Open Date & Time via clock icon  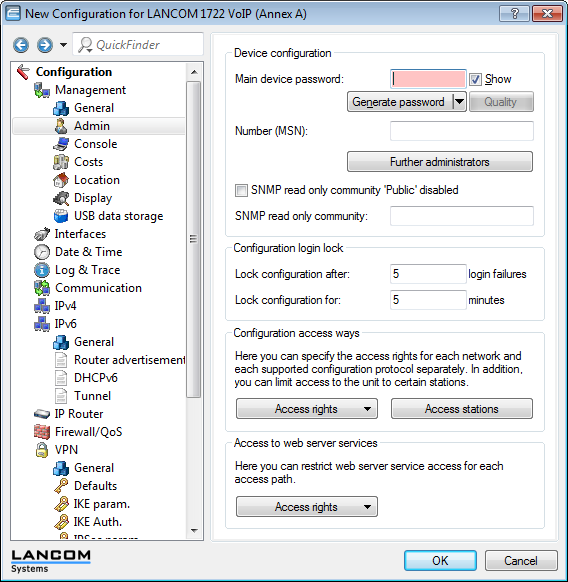[42, 252]
